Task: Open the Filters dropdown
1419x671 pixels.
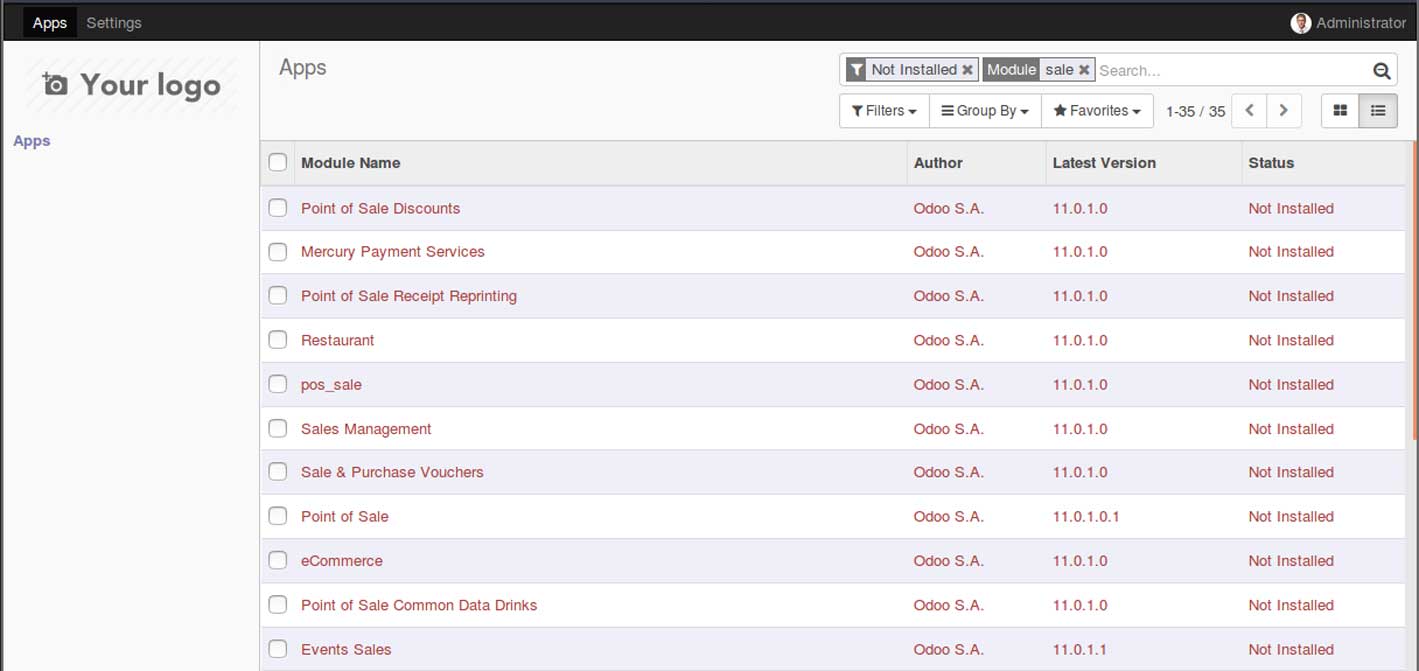Action: tap(884, 111)
